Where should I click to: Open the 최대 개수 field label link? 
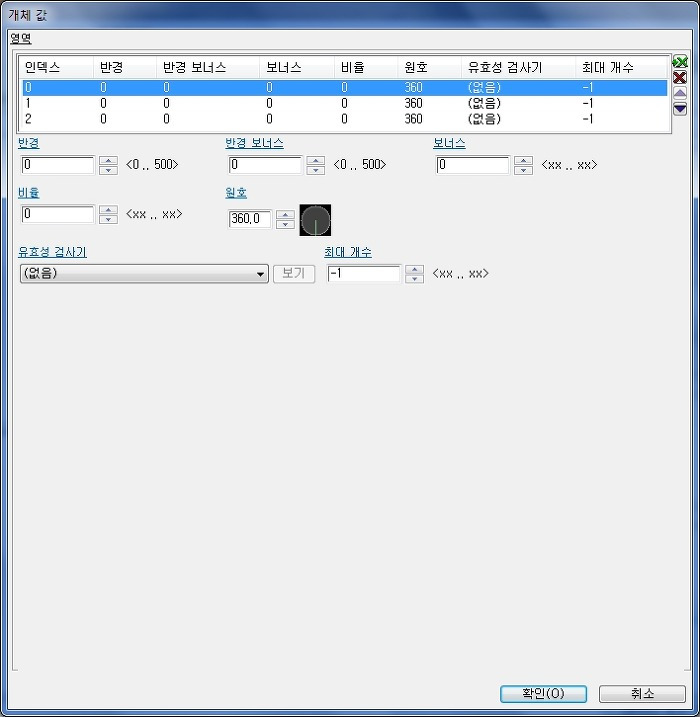coord(348,252)
